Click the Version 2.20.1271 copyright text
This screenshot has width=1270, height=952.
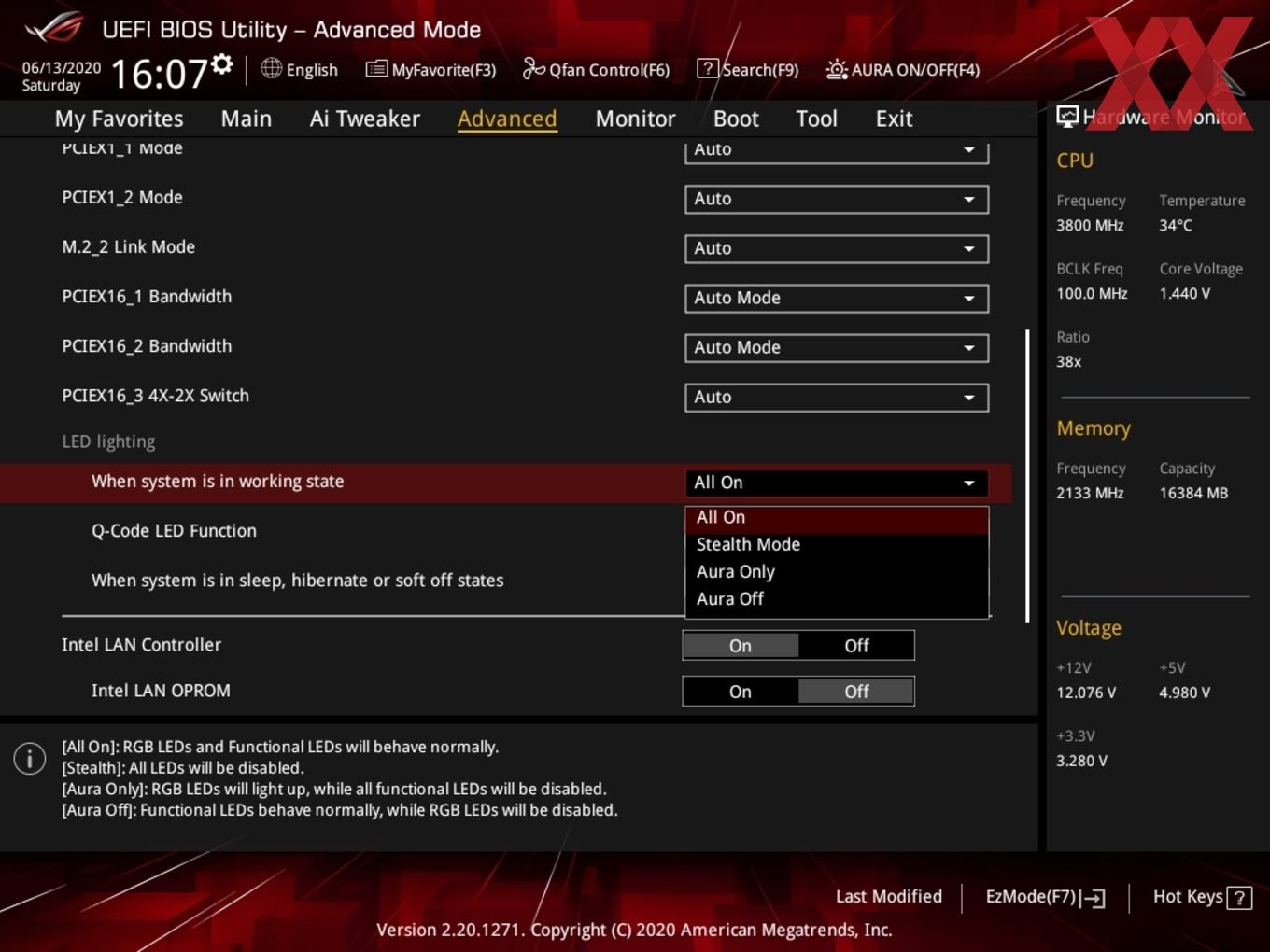pyautogui.click(x=634, y=930)
